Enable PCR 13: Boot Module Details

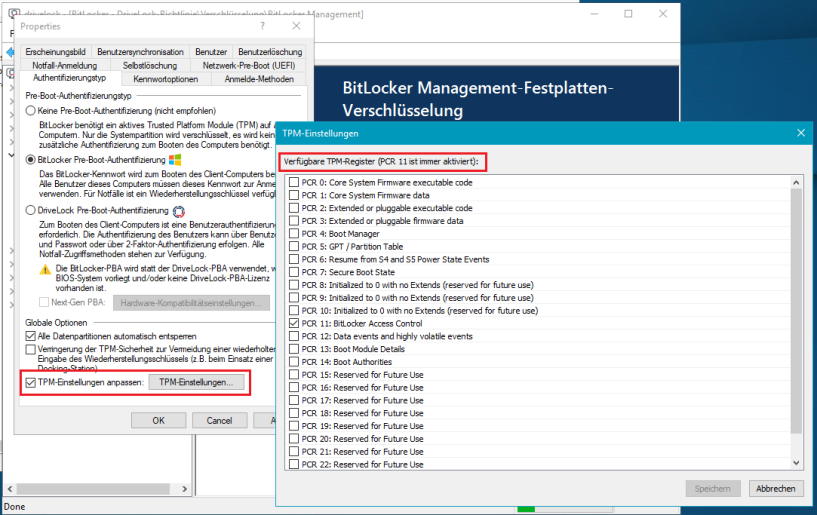tap(294, 349)
